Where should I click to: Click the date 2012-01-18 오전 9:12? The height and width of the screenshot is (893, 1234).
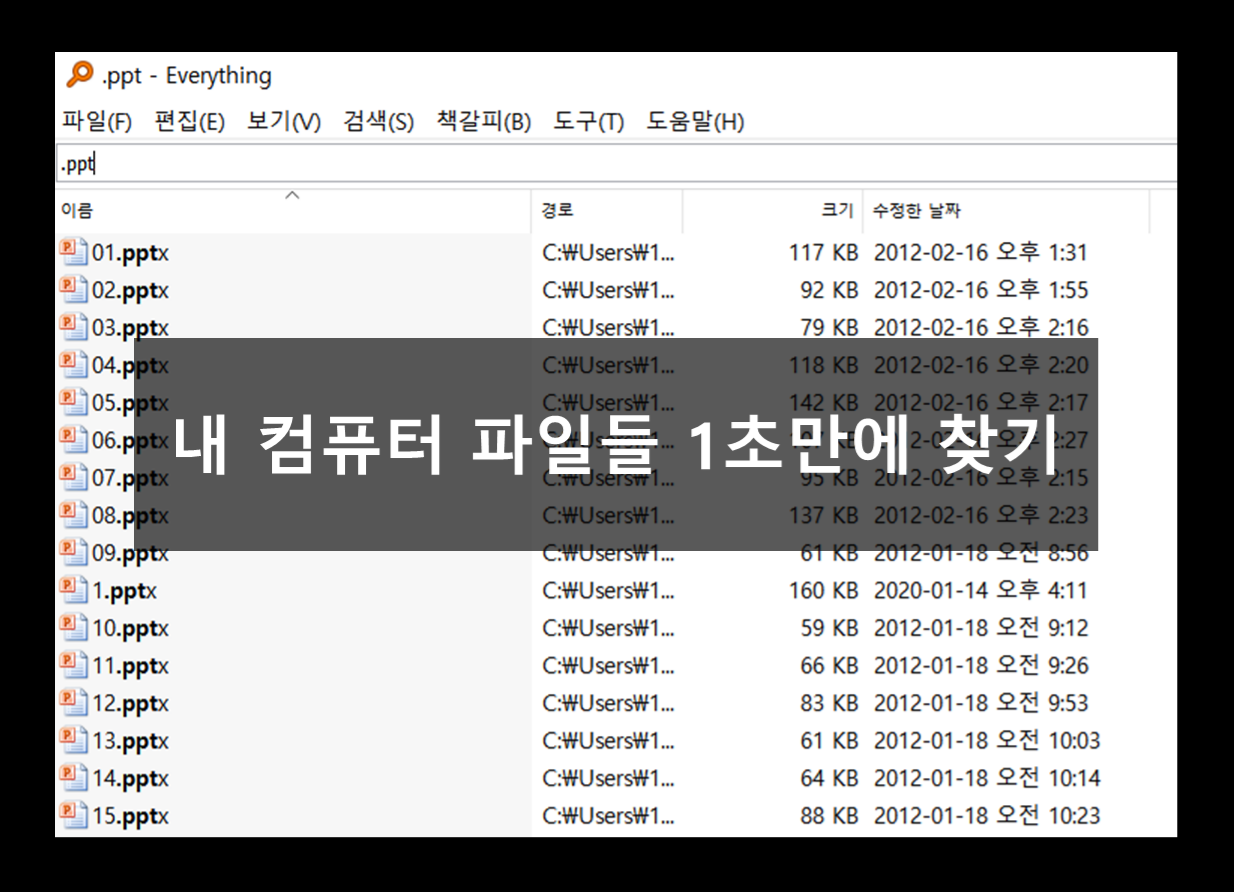980,628
